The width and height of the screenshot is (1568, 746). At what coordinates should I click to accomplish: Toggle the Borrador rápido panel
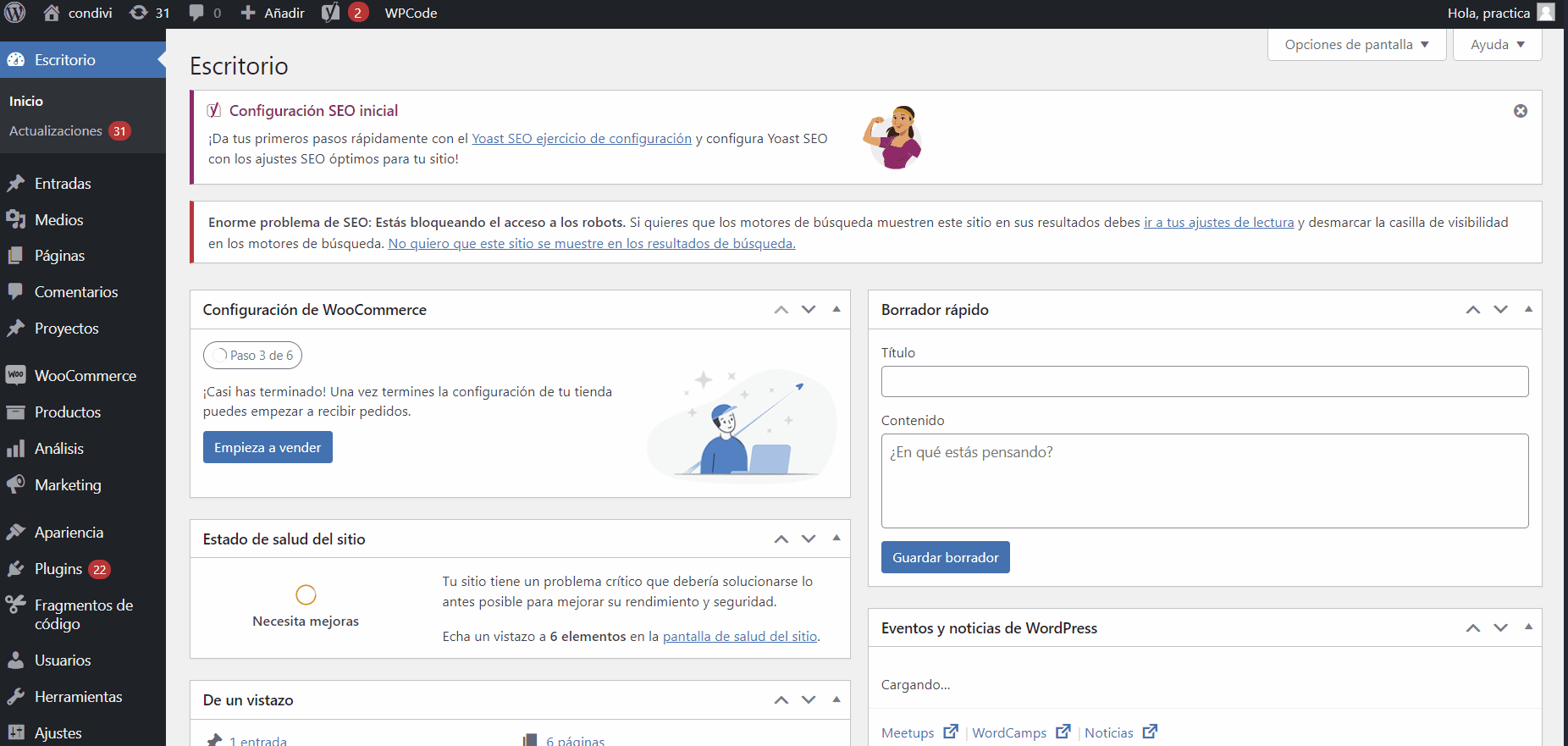click(1528, 310)
